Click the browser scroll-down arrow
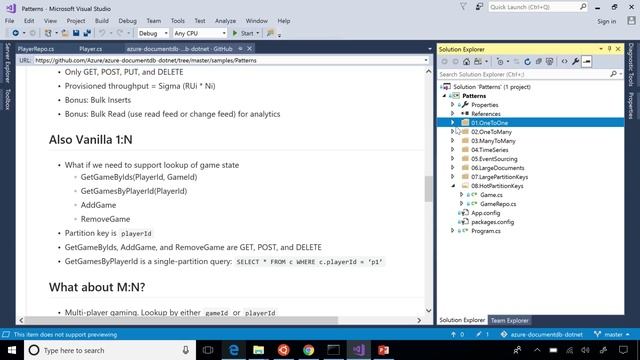Image resolution: width=640 pixels, height=360 pixels. click(428, 311)
